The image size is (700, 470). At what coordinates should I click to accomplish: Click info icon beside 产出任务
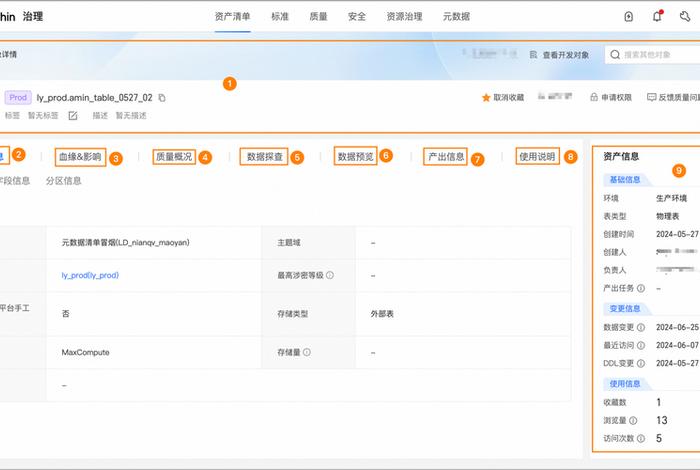point(641,287)
